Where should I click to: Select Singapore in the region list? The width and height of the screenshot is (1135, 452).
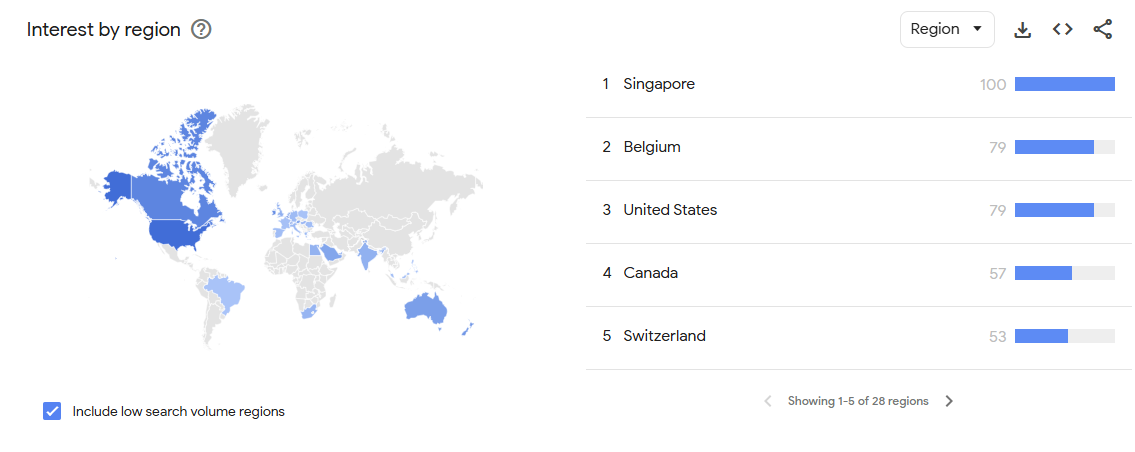(x=659, y=84)
